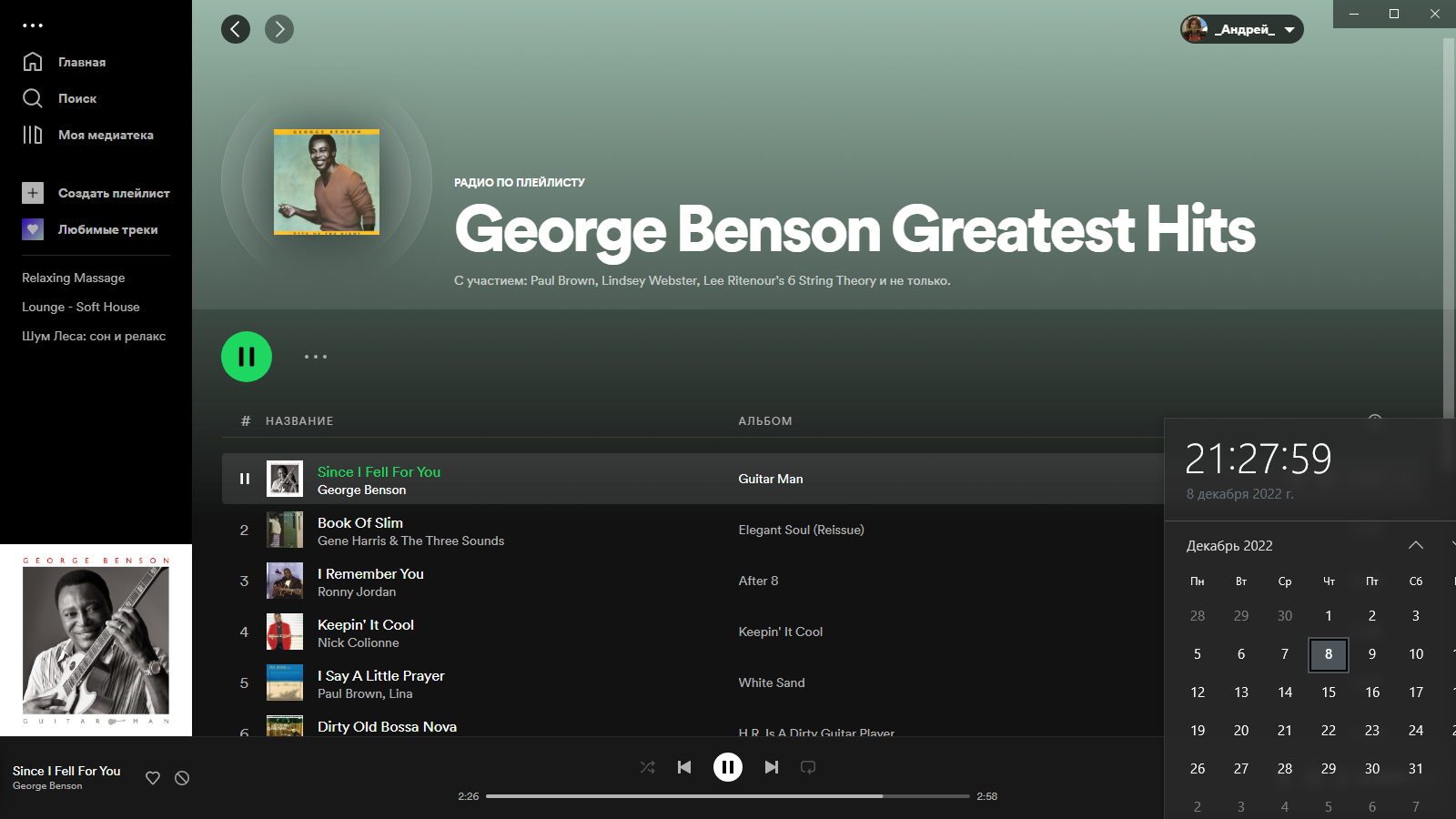Toggle shuffle playback
This screenshot has height=819, width=1456.
click(648, 767)
